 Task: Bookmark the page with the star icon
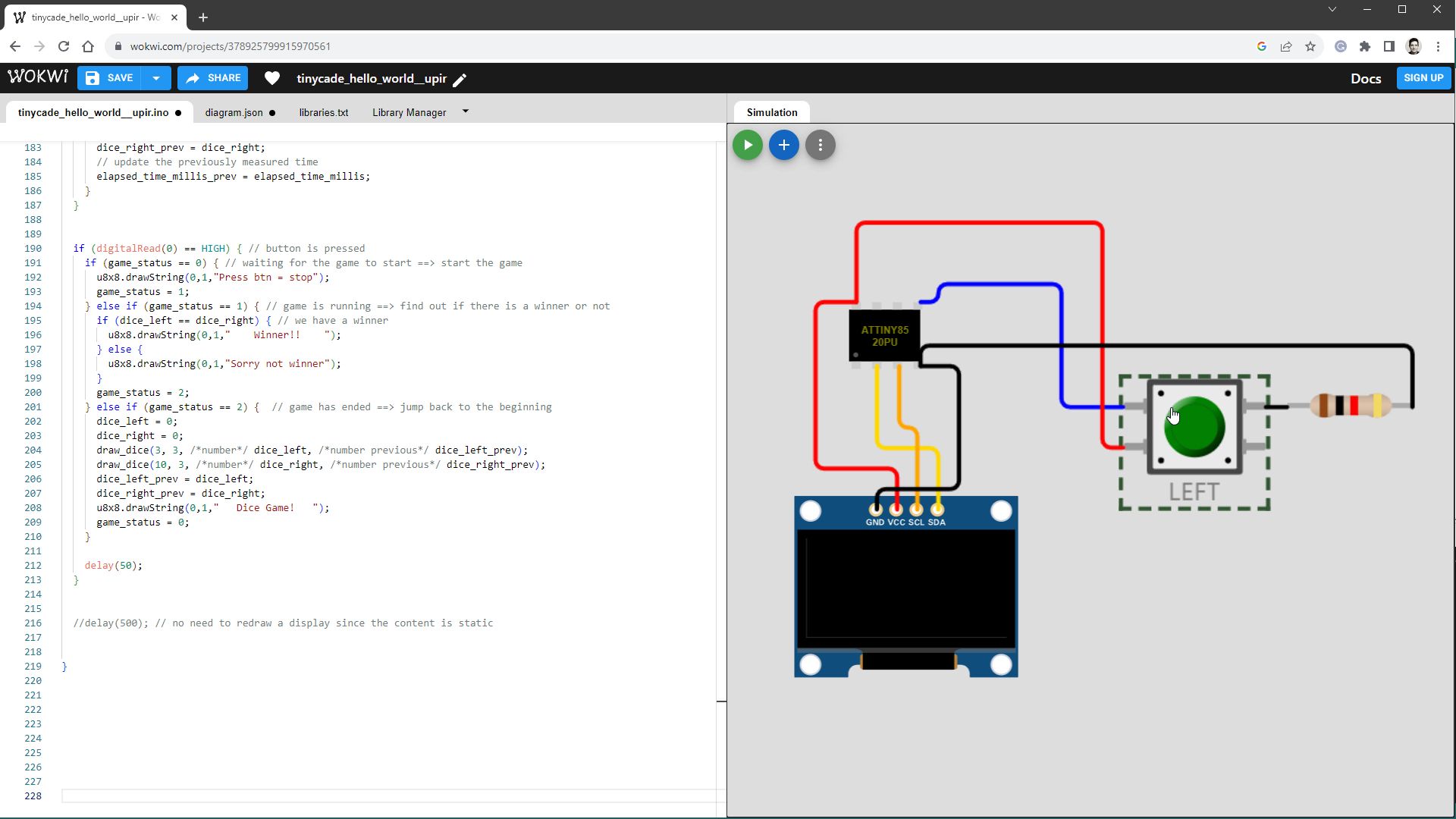coord(1310,46)
